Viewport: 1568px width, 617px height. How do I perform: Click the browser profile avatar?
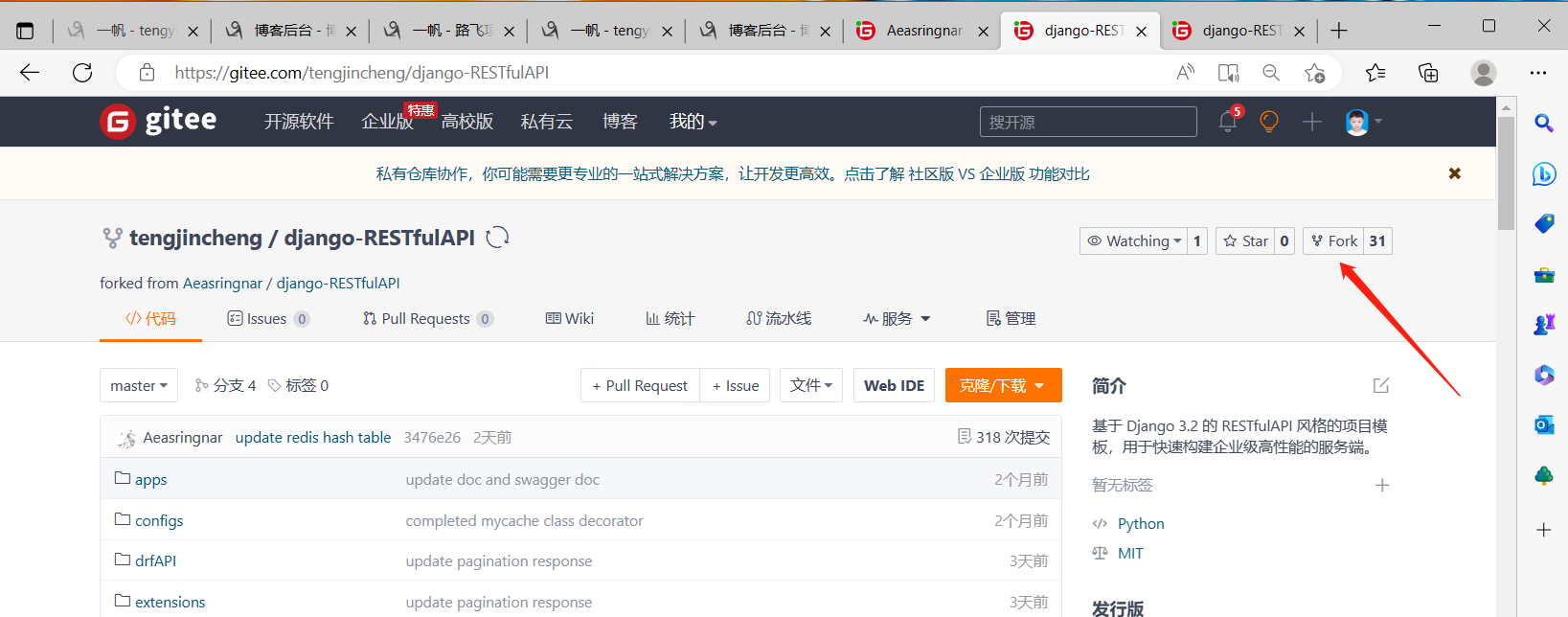[1484, 72]
